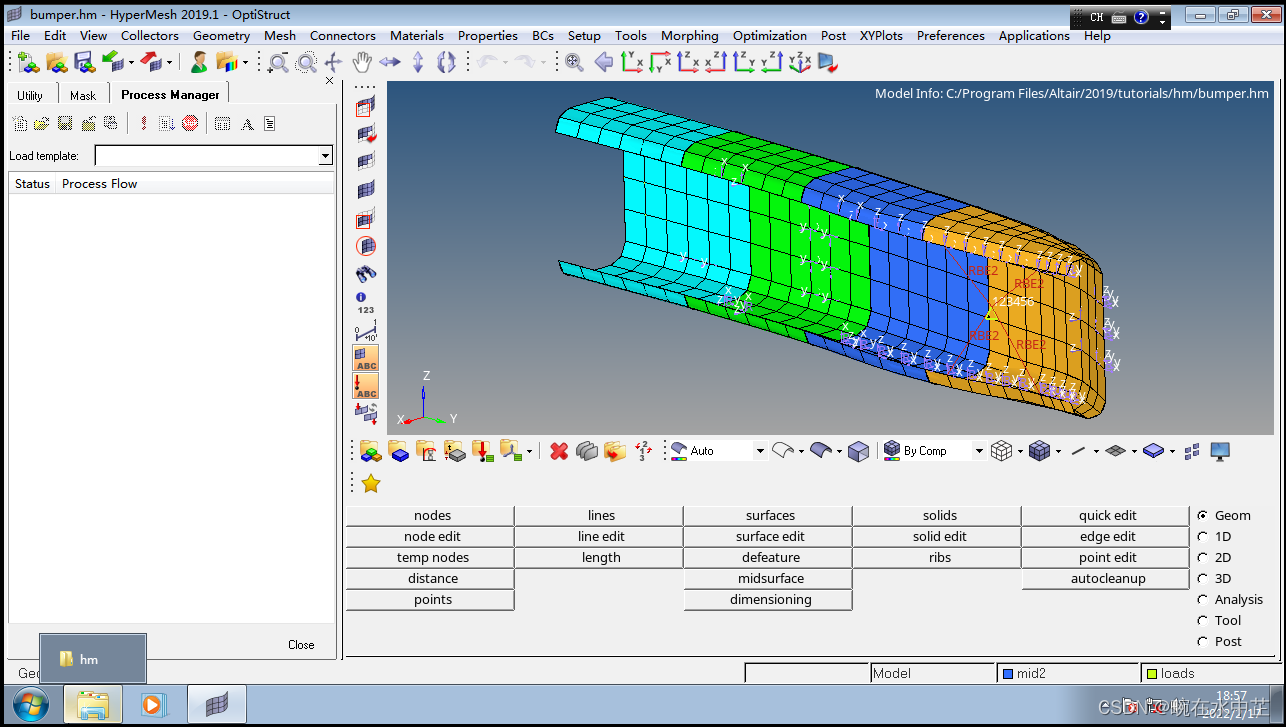
Task: Click the red X delete icon
Action: (559, 451)
